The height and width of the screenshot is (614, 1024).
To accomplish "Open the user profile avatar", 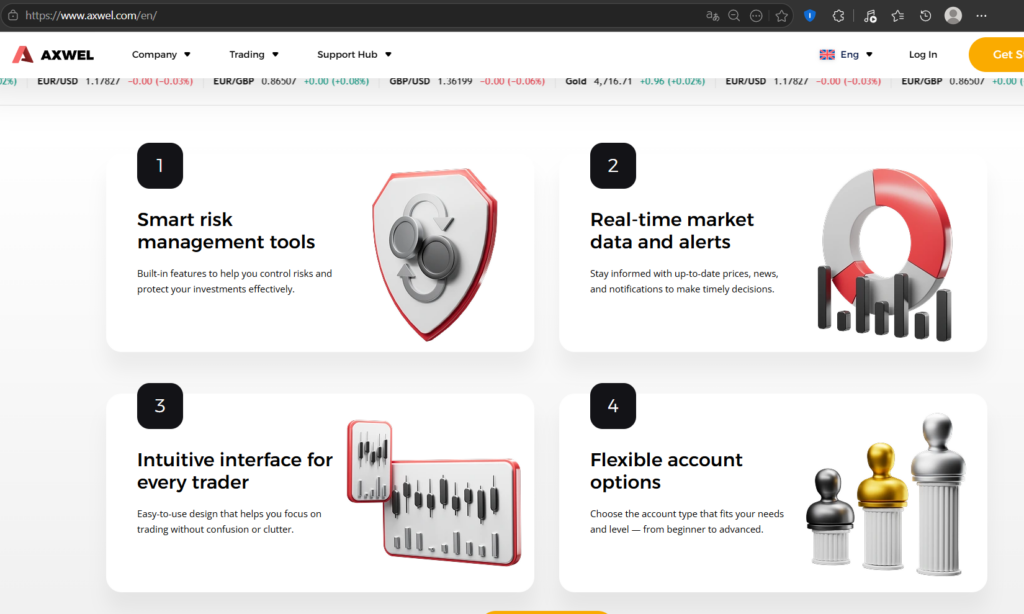I will (x=953, y=15).
